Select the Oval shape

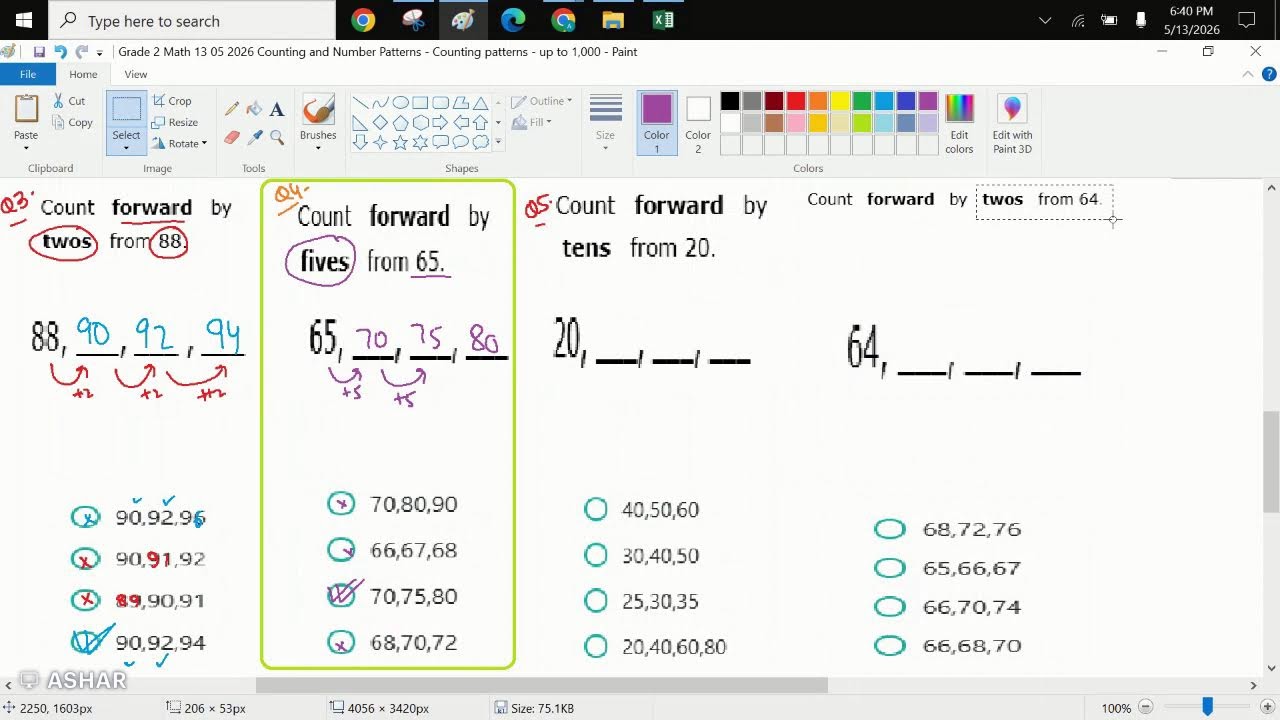[x=400, y=102]
